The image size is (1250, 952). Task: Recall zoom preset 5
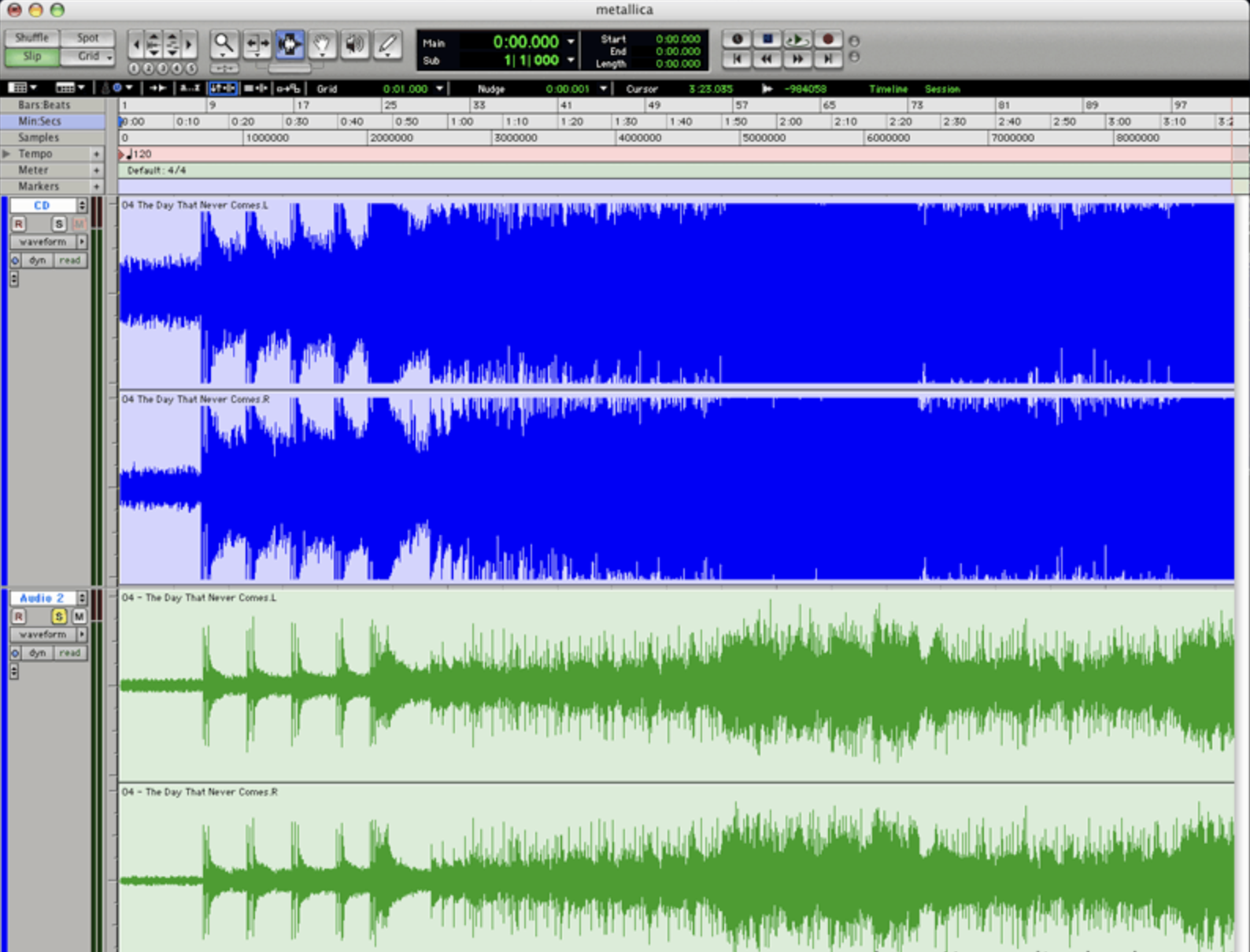(x=191, y=68)
